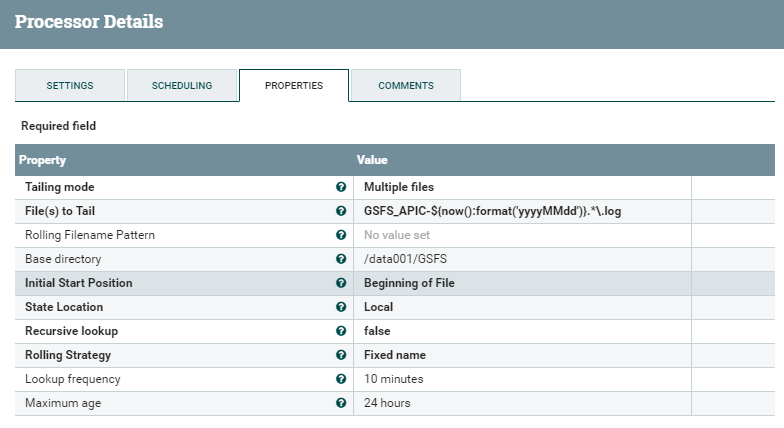Click help icon next to Lookup frequency

[x=341, y=379]
